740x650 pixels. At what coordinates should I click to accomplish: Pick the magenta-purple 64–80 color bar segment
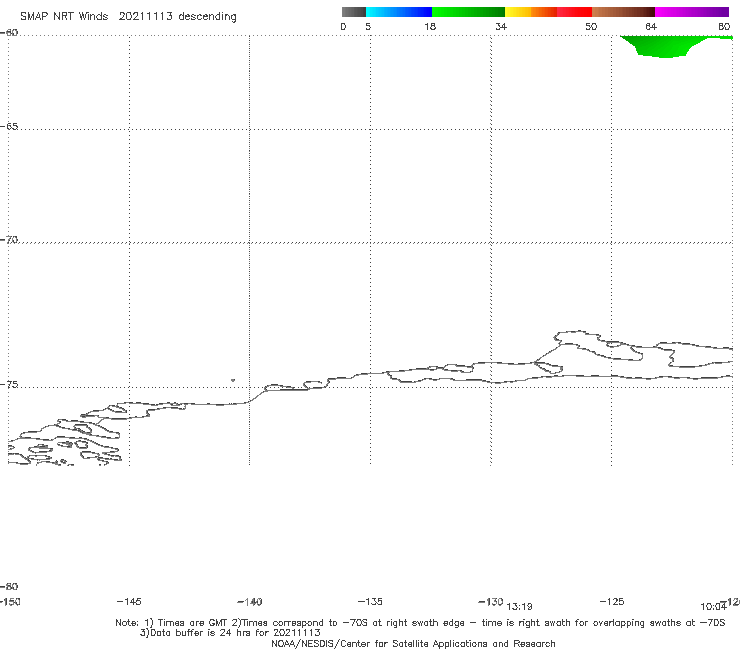(x=691, y=12)
